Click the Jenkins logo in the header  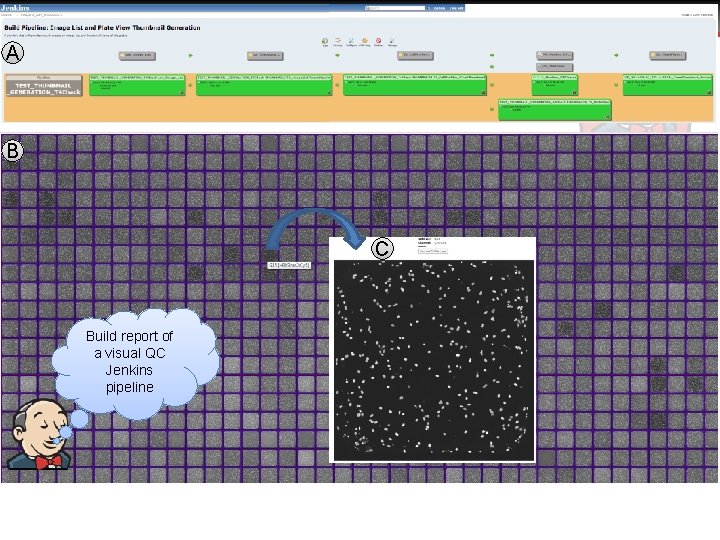point(15,8)
